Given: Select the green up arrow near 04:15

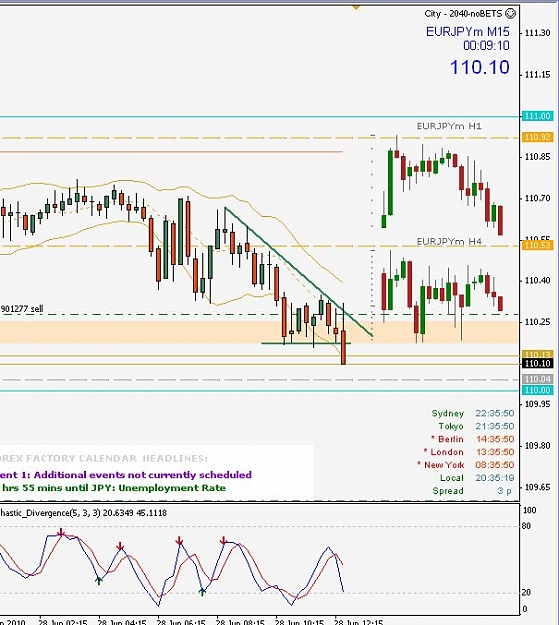Looking at the screenshot, I should pyautogui.click(x=99, y=580).
